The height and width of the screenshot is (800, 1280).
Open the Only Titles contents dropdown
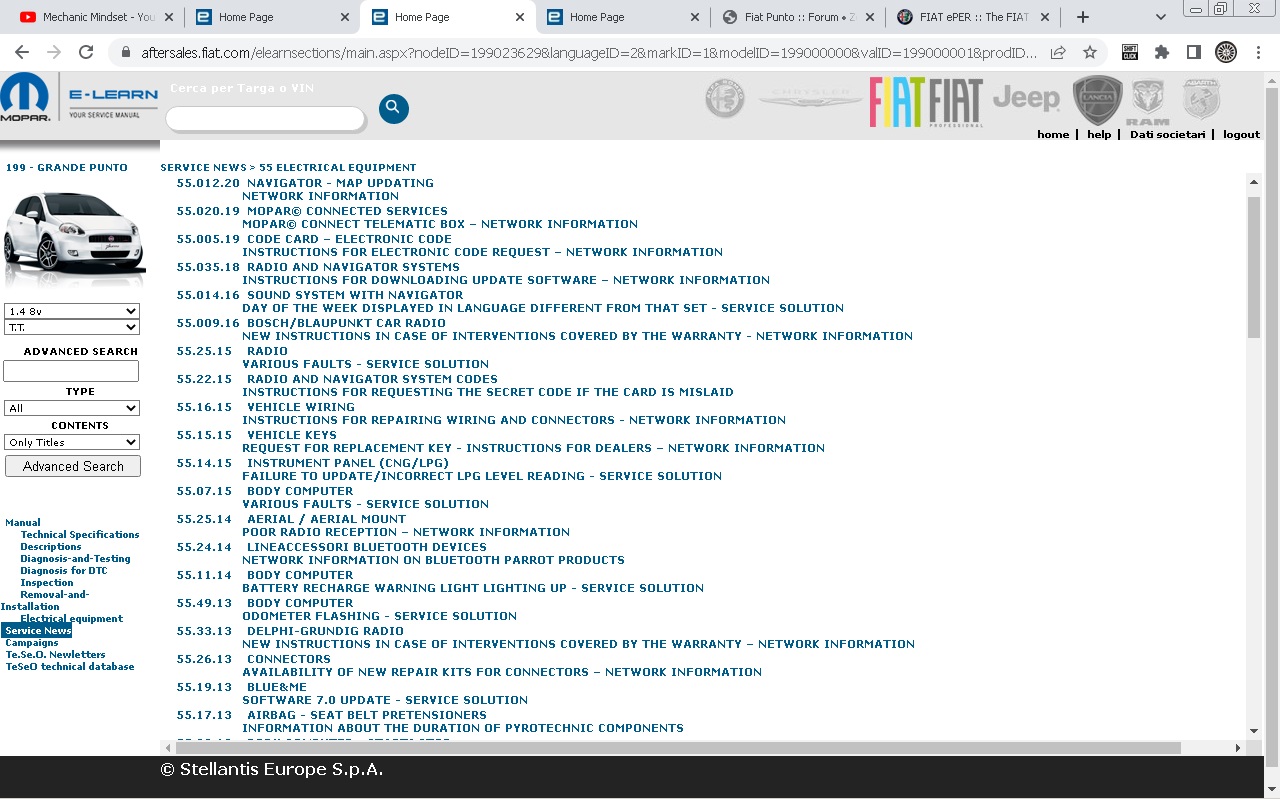coord(72,442)
